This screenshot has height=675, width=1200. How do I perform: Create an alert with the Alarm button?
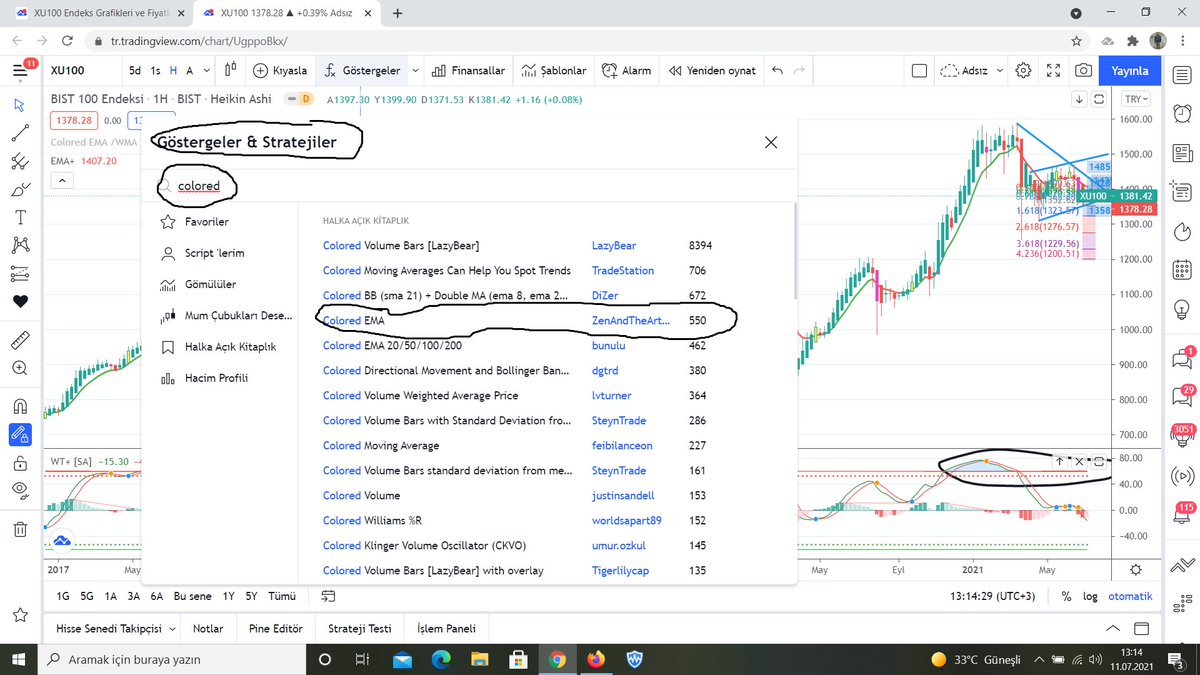pyautogui.click(x=626, y=71)
